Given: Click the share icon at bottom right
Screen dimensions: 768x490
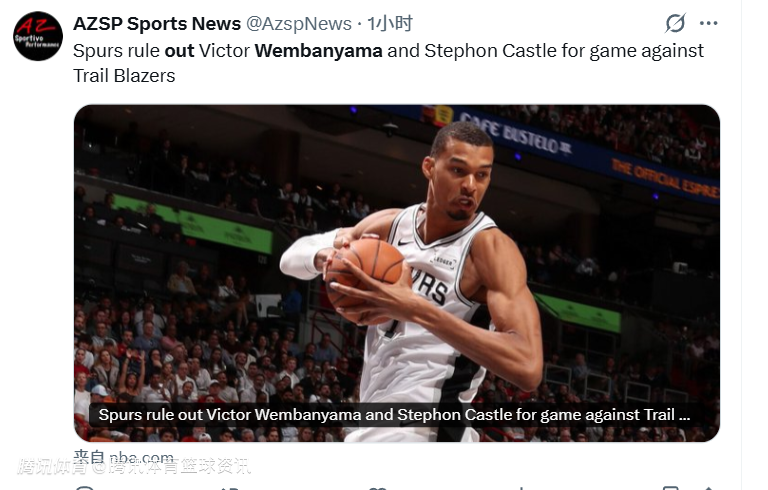Looking at the screenshot, I should click(x=708, y=488).
